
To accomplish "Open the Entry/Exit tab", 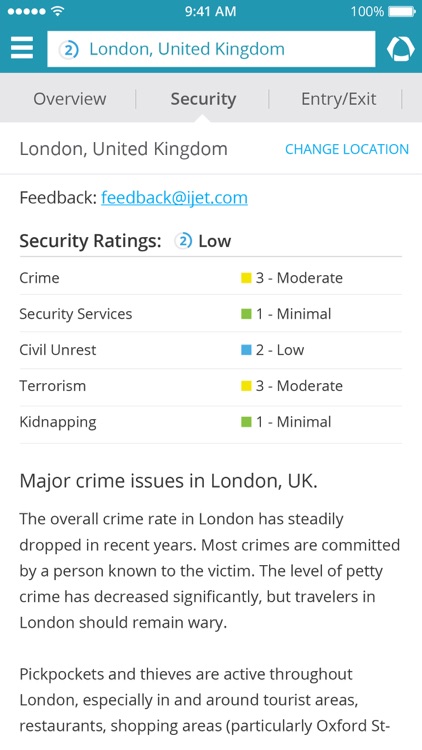I will 339,99.
